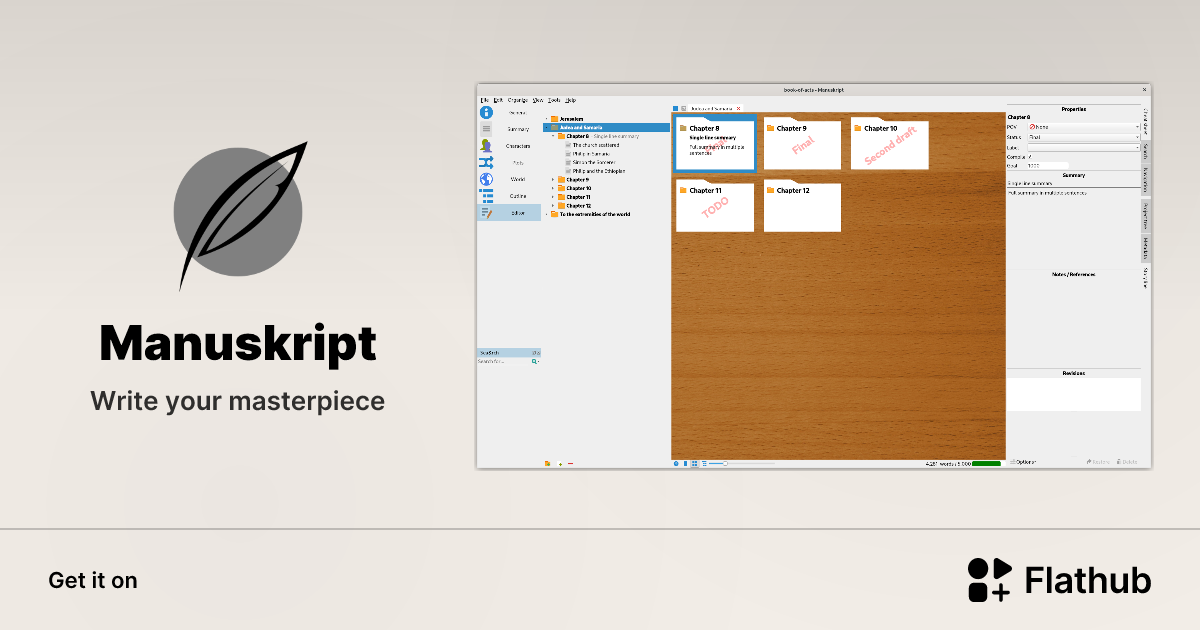Open the World panel via its globe icon
This screenshot has height=630, width=1200.
(486, 178)
